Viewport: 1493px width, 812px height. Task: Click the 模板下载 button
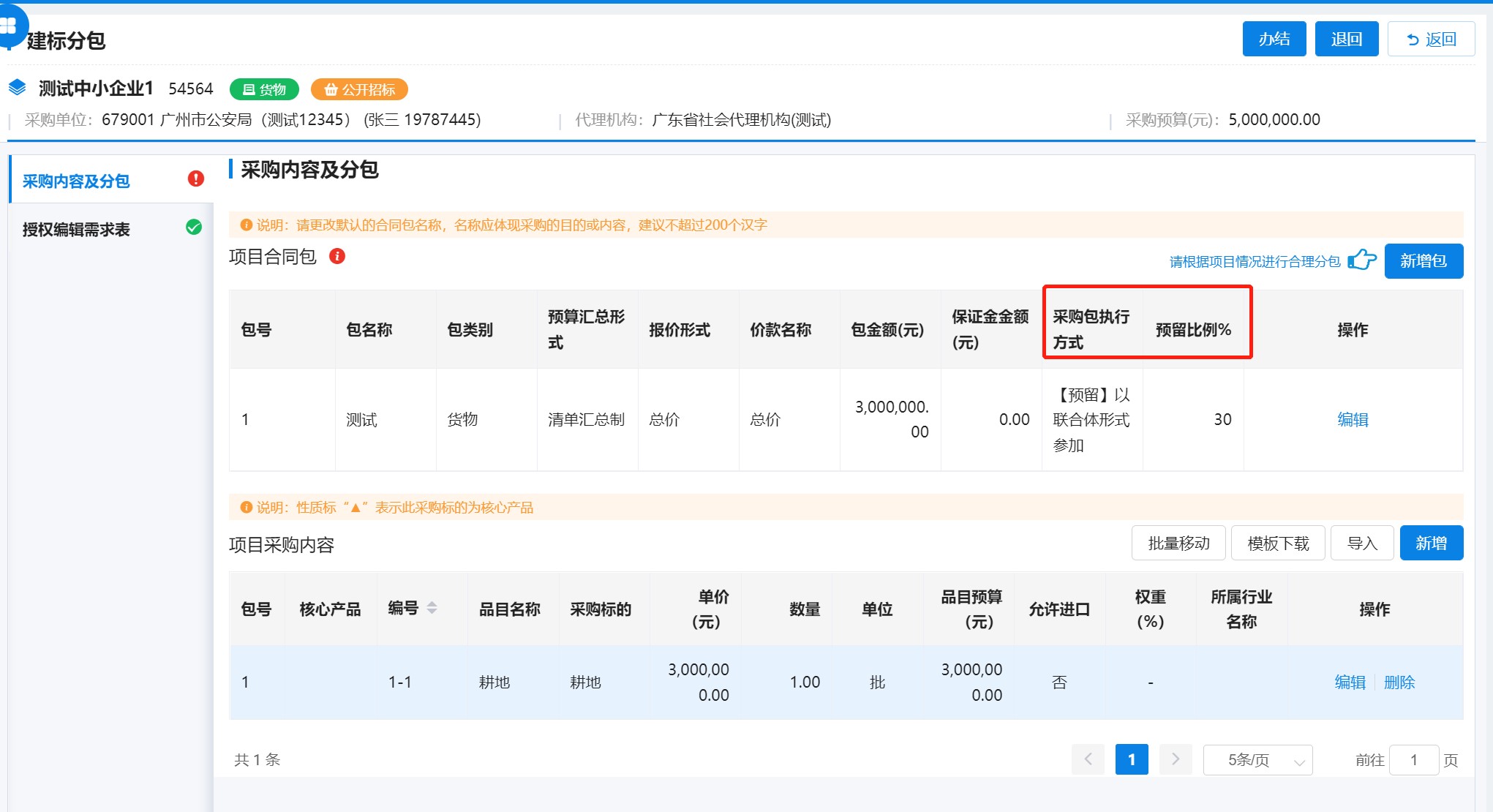[x=1277, y=543]
